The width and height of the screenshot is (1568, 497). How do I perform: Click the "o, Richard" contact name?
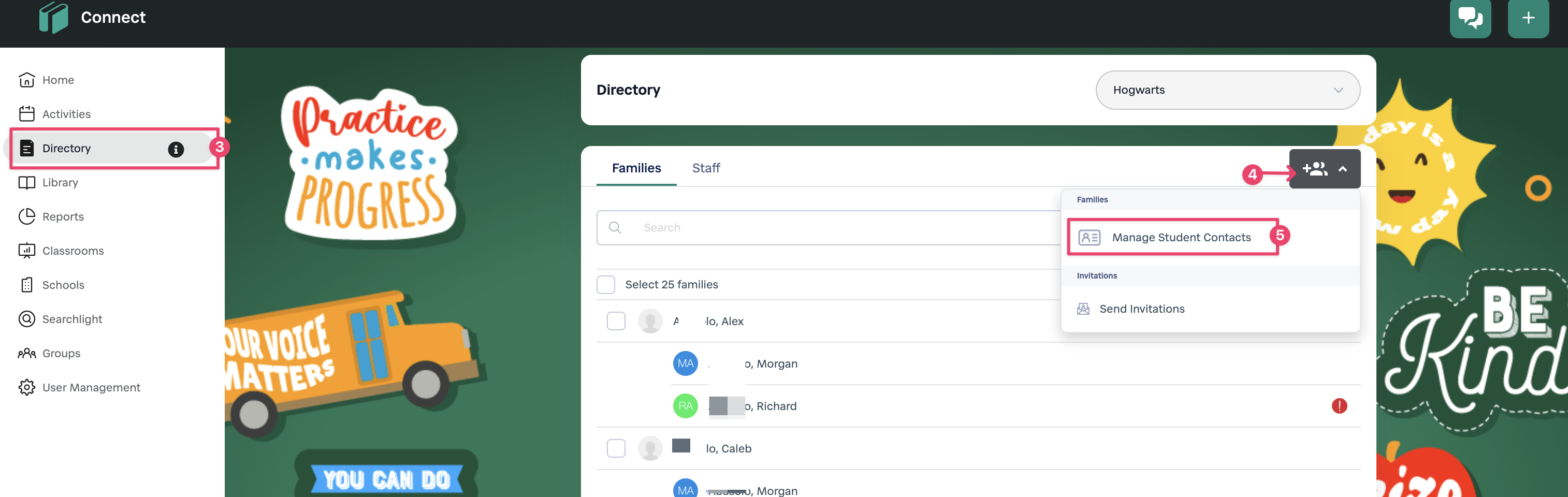(771, 406)
